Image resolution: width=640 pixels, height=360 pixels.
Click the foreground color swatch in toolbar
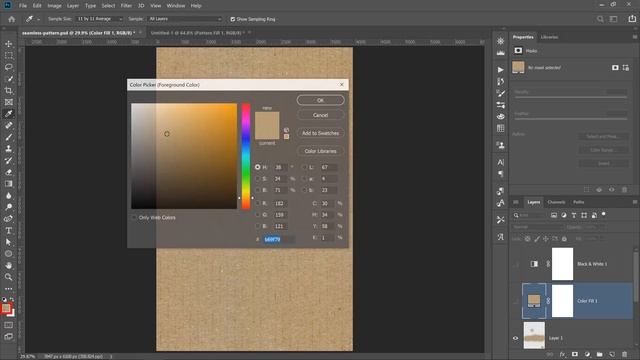[6, 309]
